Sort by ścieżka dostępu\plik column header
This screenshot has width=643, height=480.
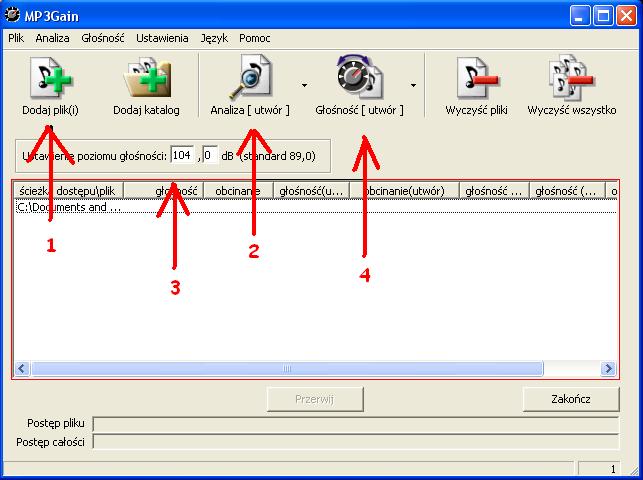(68, 191)
